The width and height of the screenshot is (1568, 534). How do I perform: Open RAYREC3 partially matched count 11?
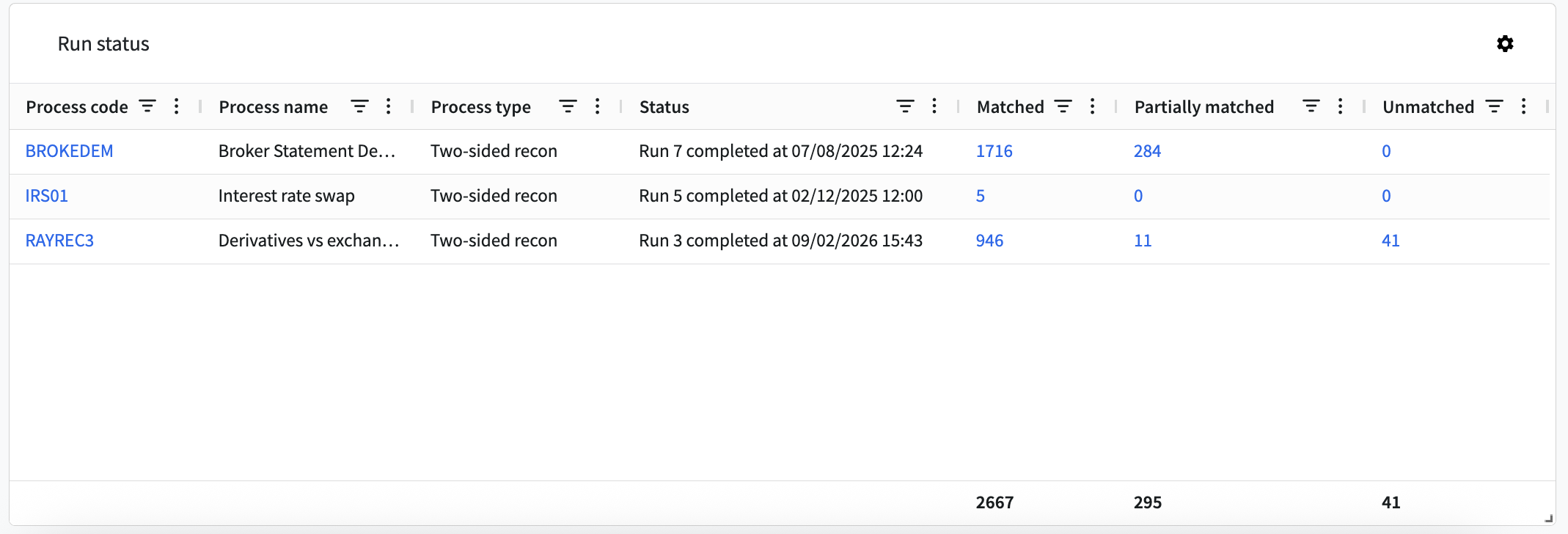coord(1143,241)
